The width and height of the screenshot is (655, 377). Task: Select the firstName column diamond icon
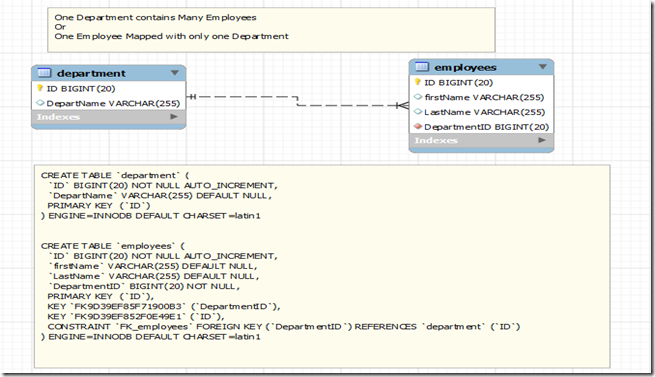417,97
